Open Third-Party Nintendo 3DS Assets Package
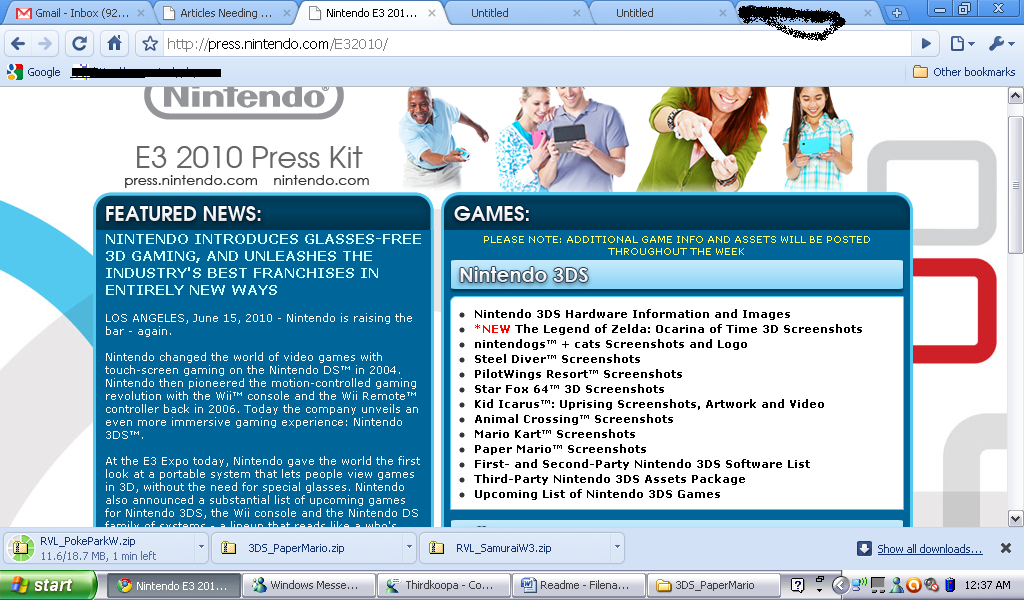Screen dimensions: 1024x600 click(609, 479)
